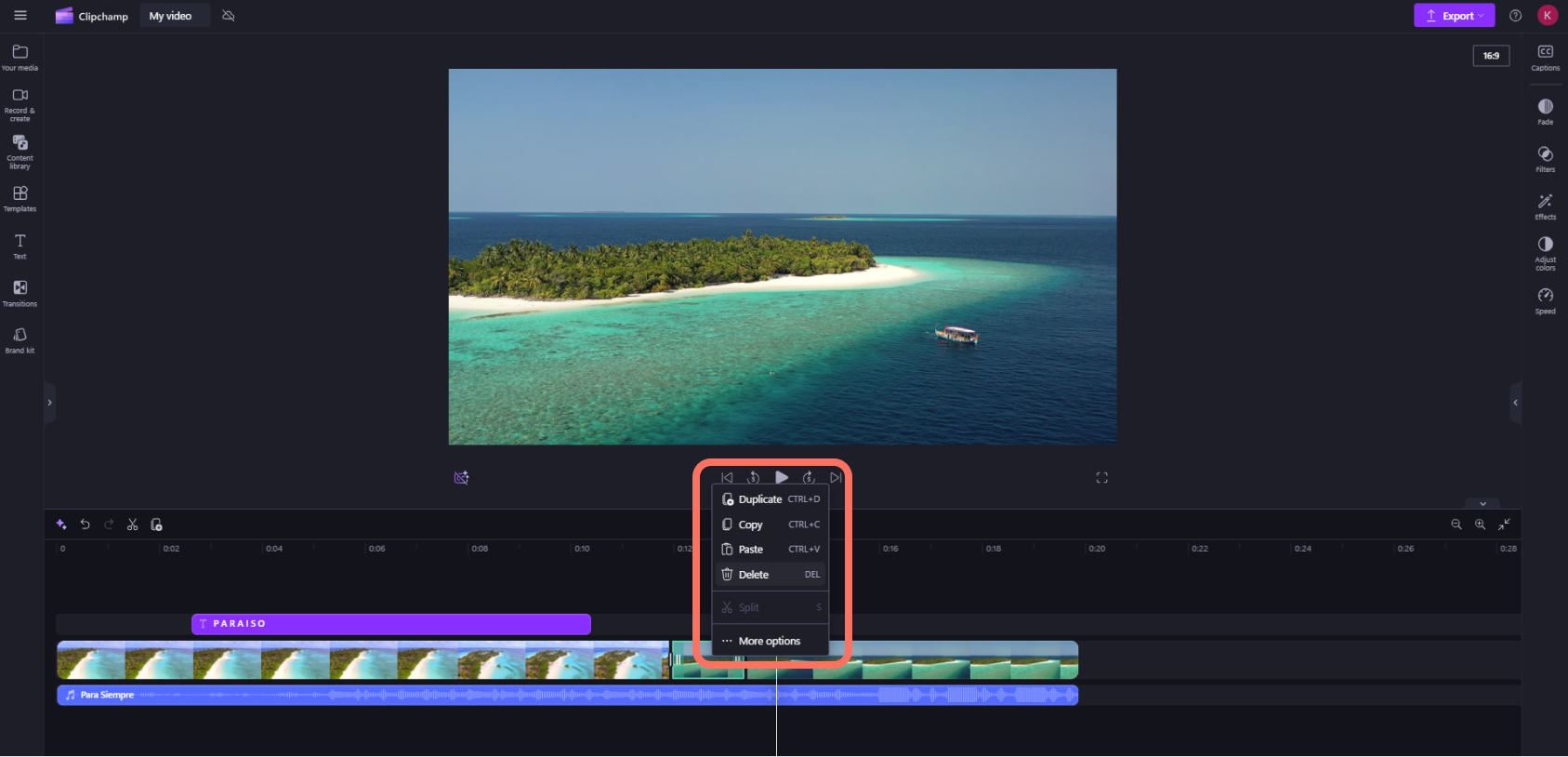This screenshot has height=757, width=1568.
Task: Open the Brand kit panel
Action: pyautogui.click(x=20, y=340)
